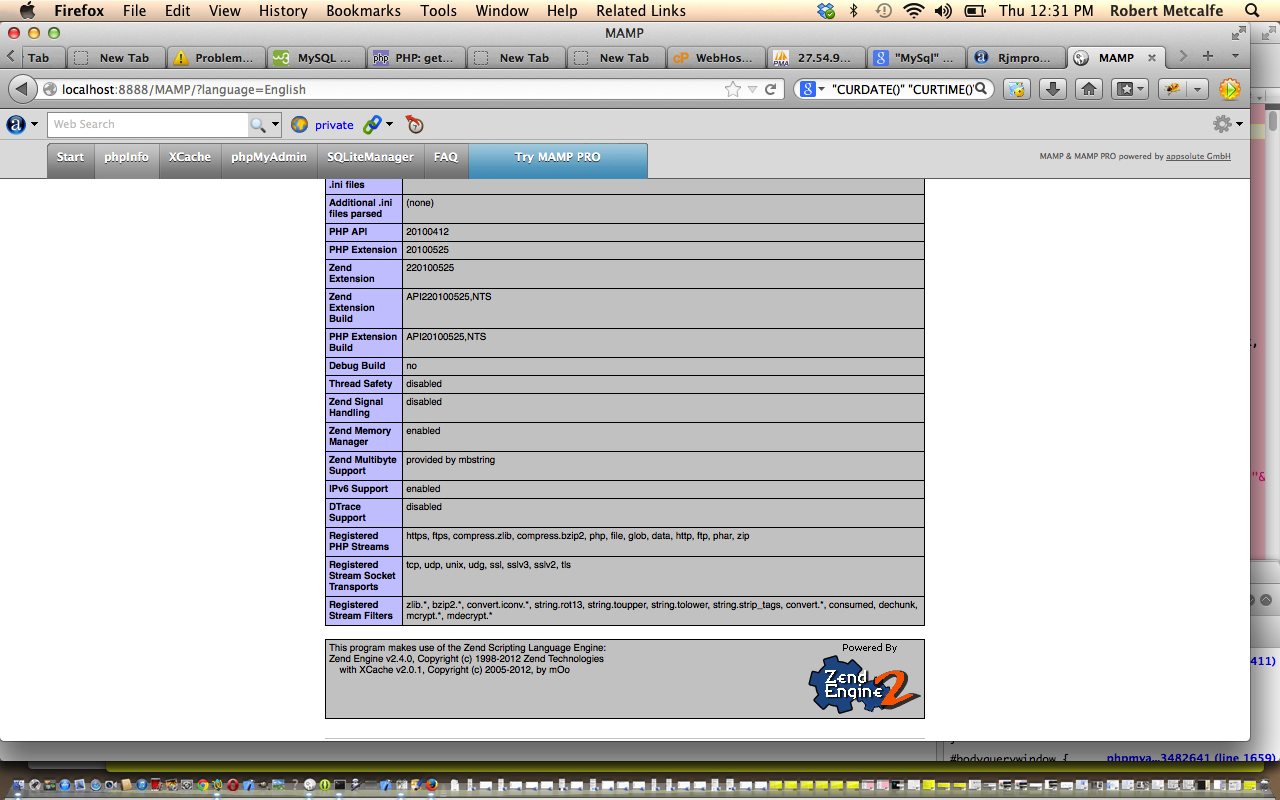
Task: Click the Dropbox menu bar icon
Action: pos(825,11)
